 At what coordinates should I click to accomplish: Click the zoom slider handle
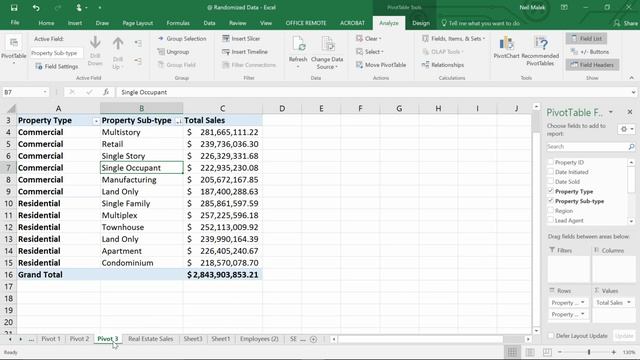(589, 352)
